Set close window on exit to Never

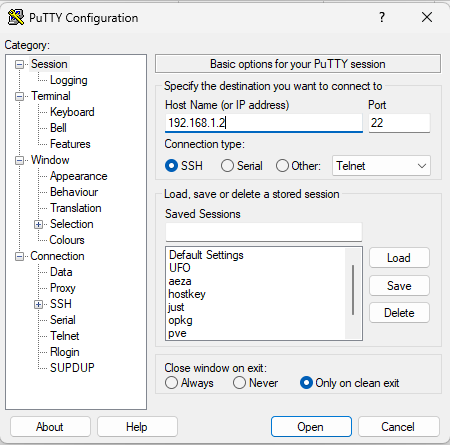click(239, 383)
